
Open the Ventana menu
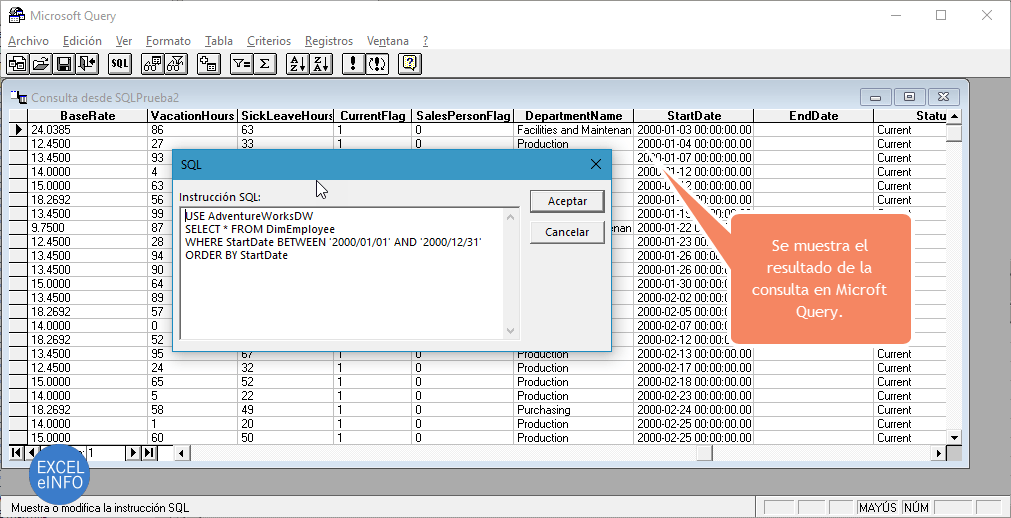pos(388,41)
